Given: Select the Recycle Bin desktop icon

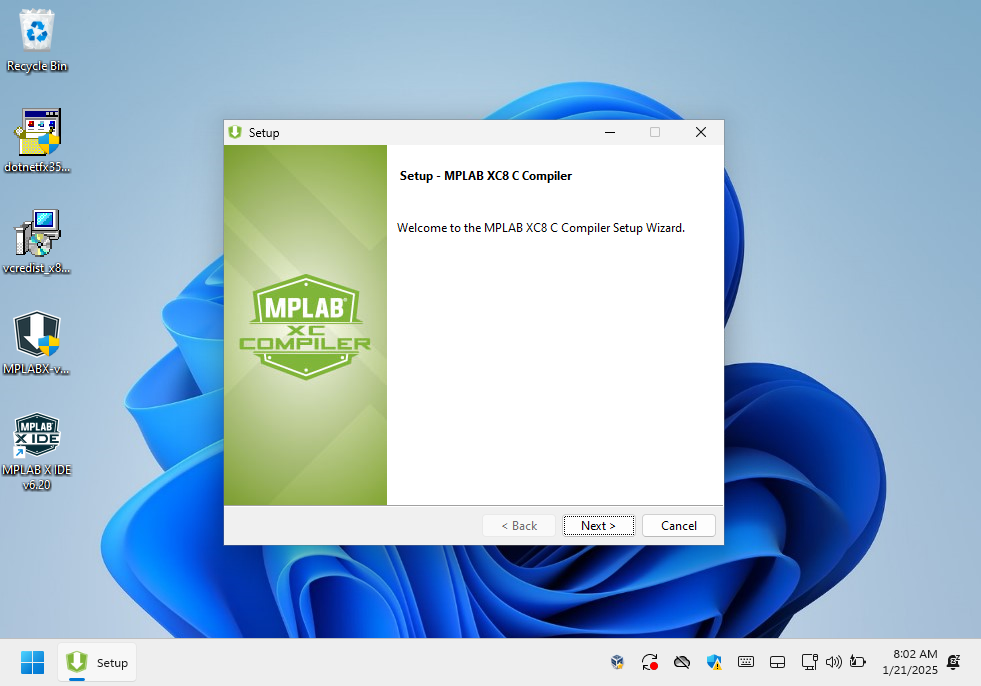Looking at the screenshot, I should click(37, 41).
